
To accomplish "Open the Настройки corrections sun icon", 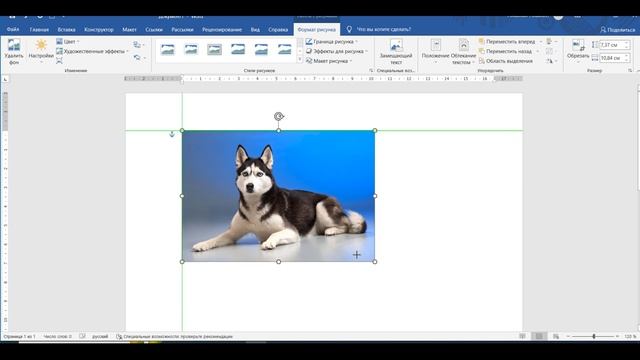I will coord(41,51).
